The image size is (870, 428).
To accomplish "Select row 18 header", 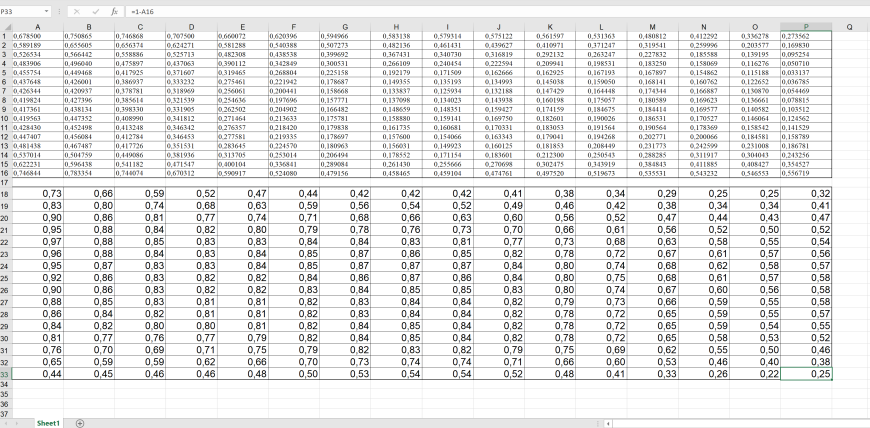I will tap(6, 194).
